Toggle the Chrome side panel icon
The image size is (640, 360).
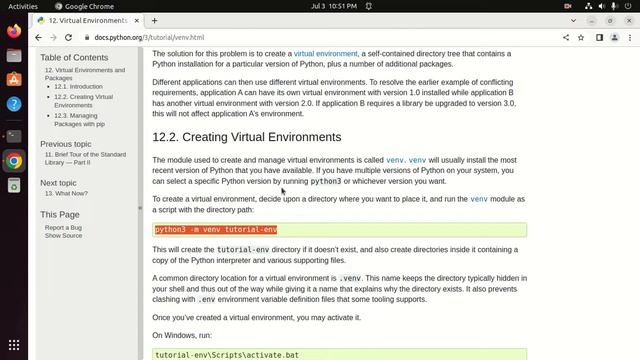(x=599, y=38)
